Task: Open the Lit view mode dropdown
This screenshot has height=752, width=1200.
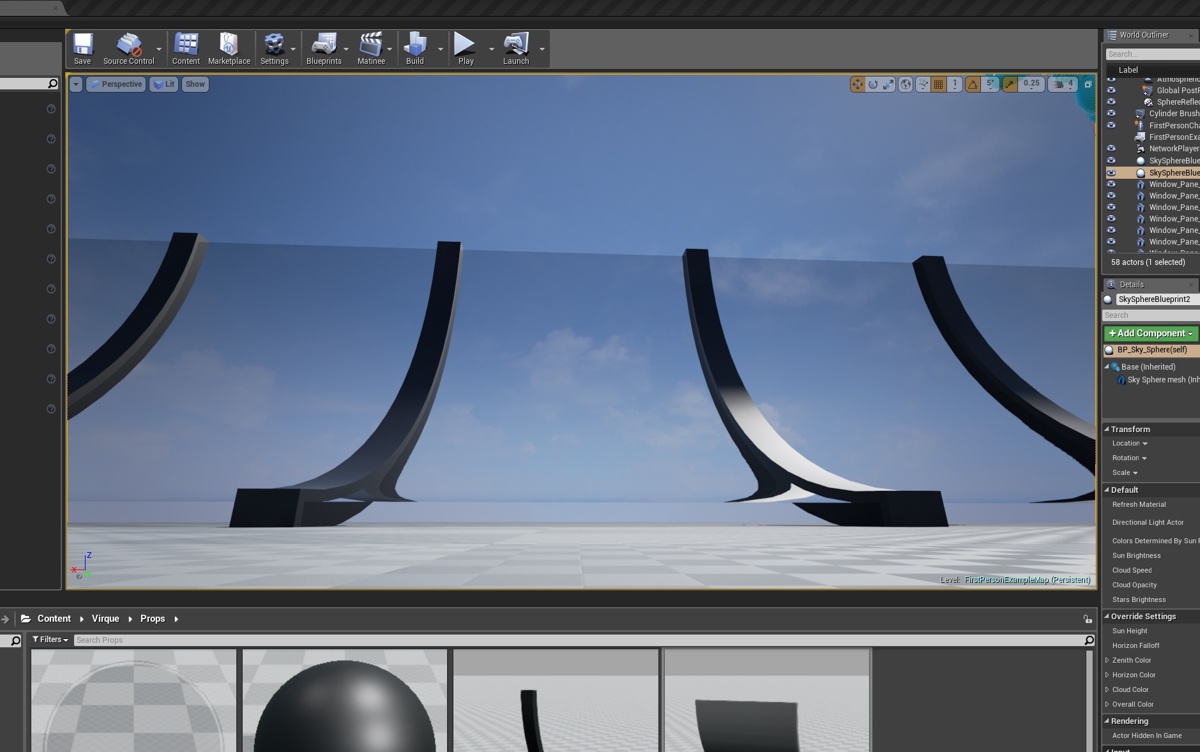Action: (164, 84)
